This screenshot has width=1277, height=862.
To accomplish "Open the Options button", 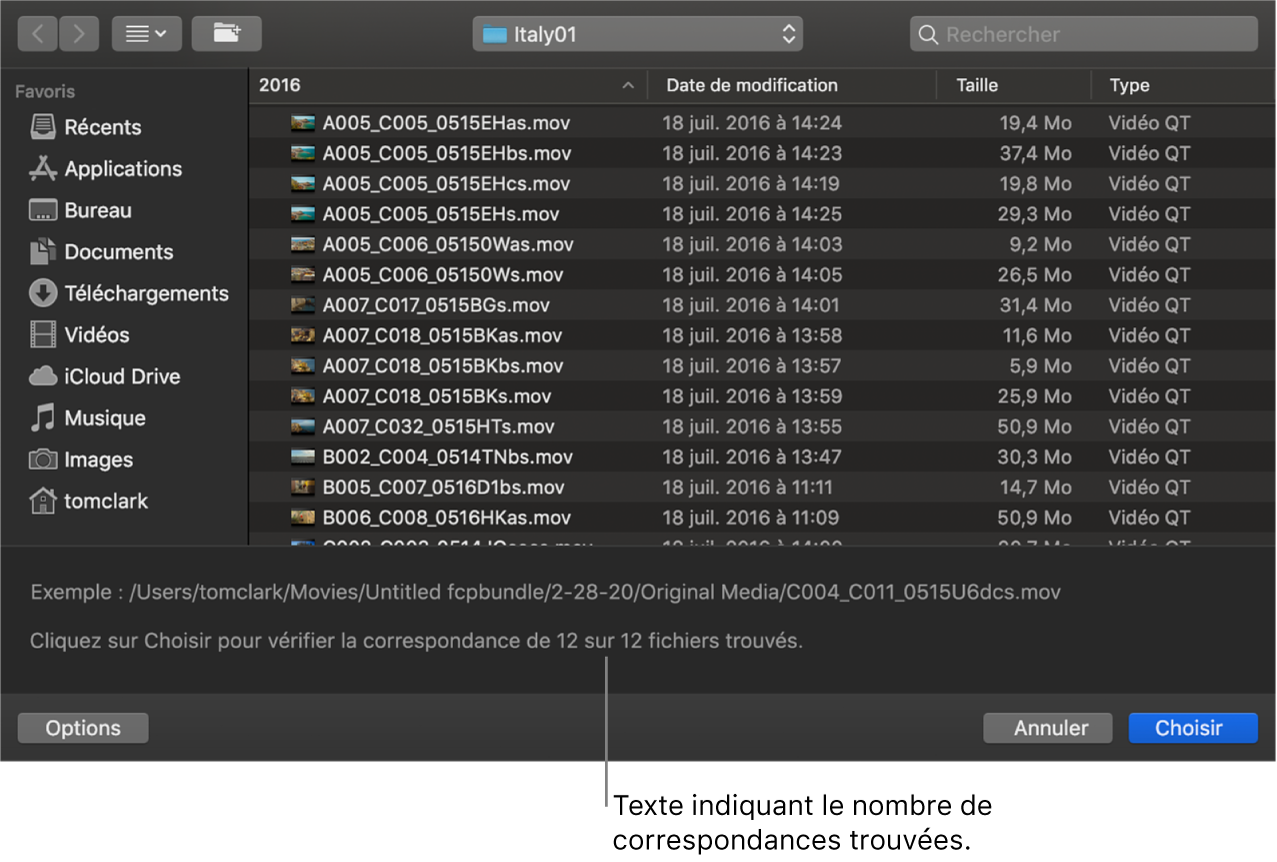I will pos(83,728).
